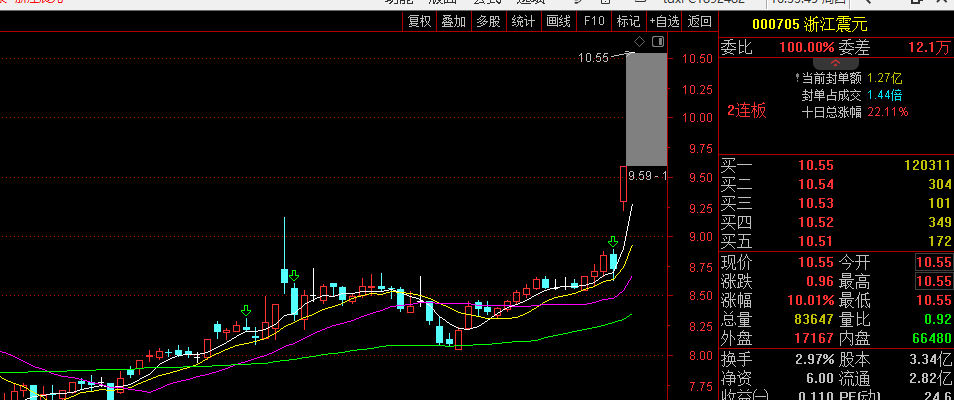Click the stock title 000705 浙江震元
The height and width of the screenshot is (400, 954).
click(810, 25)
